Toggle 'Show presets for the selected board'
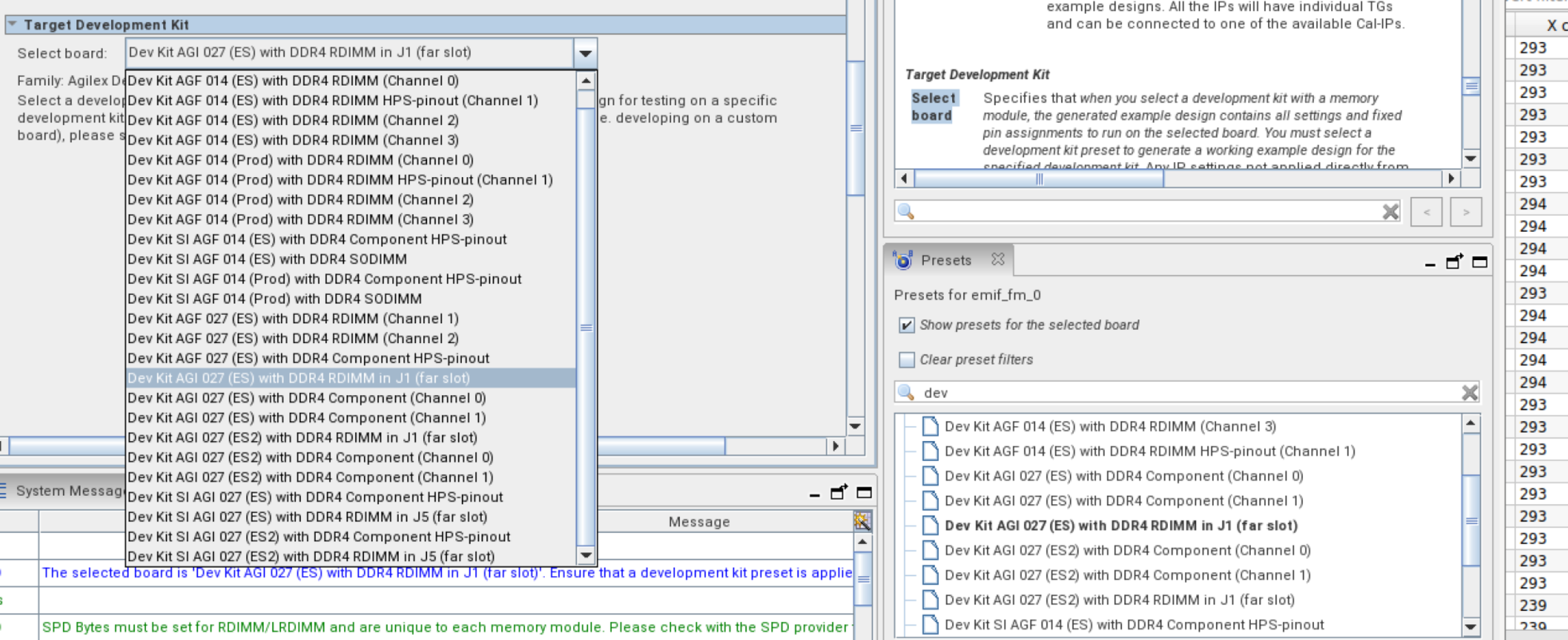The height and width of the screenshot is (640, 1568). 906,325
